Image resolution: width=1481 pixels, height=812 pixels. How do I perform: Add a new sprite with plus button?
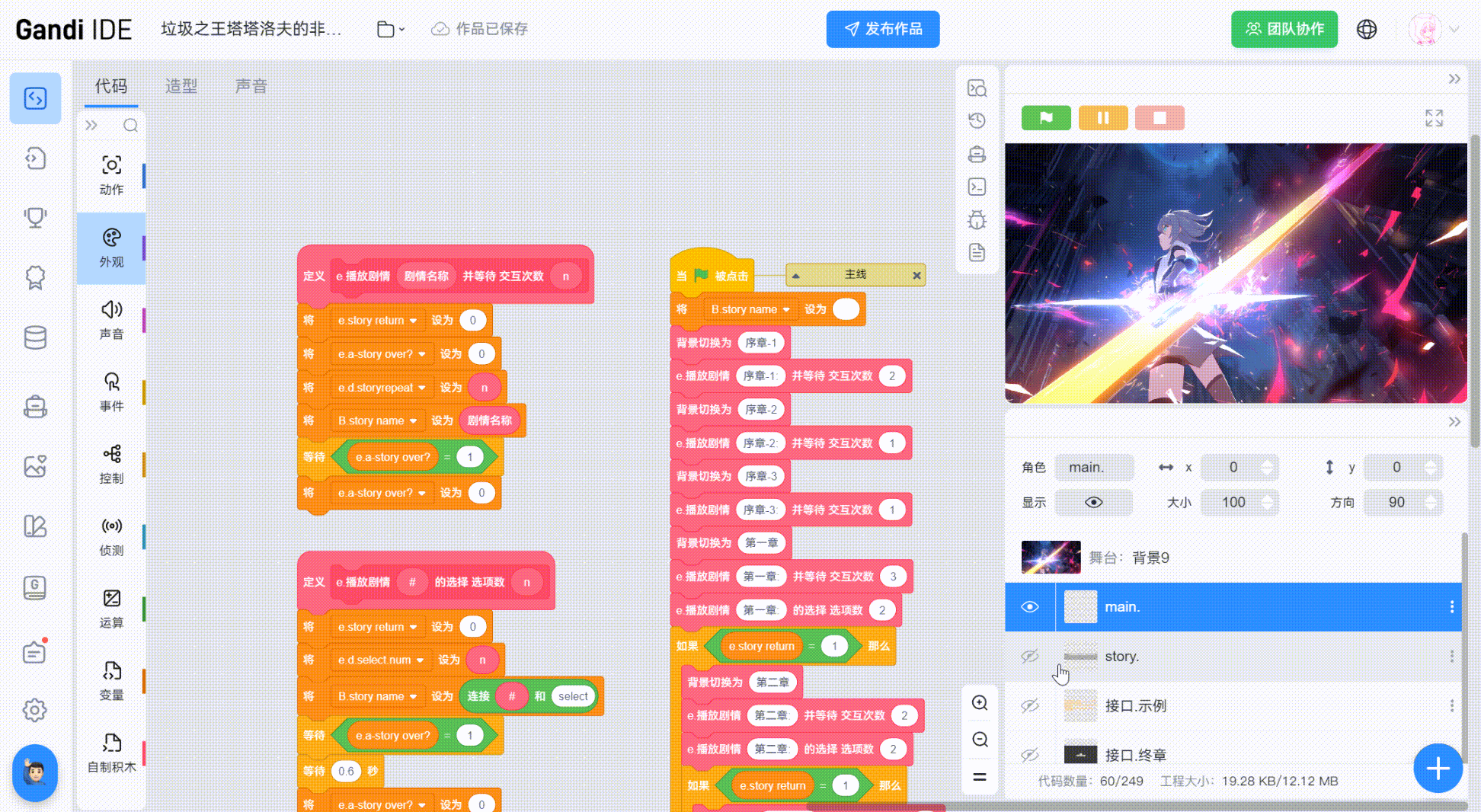(x=1438, y=769)
